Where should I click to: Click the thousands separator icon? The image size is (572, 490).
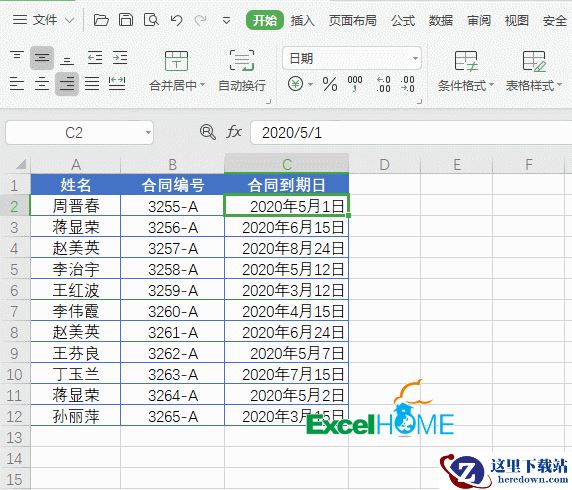point(355,84)
